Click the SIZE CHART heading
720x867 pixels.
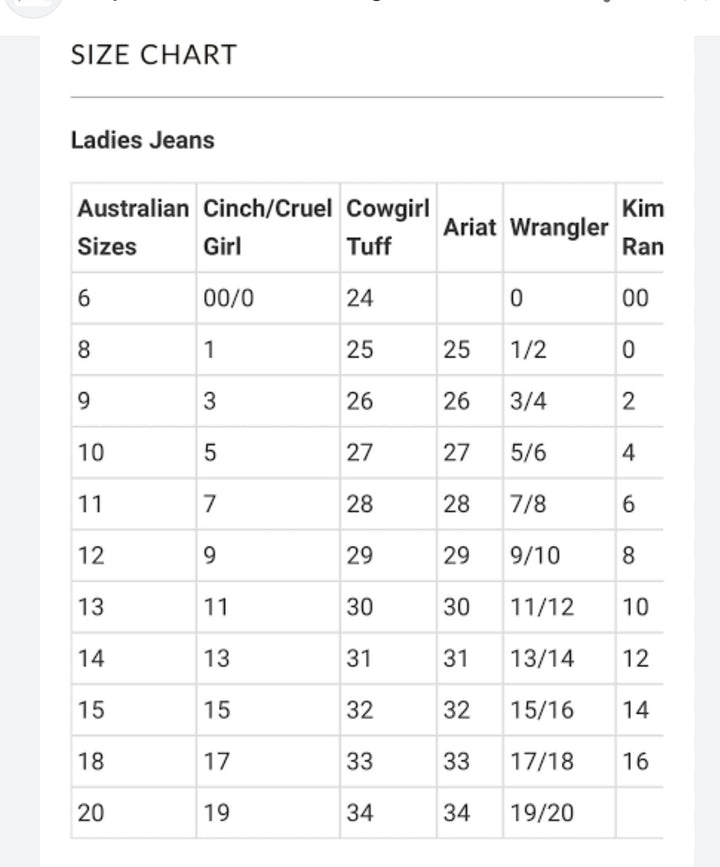coord(154,55)
